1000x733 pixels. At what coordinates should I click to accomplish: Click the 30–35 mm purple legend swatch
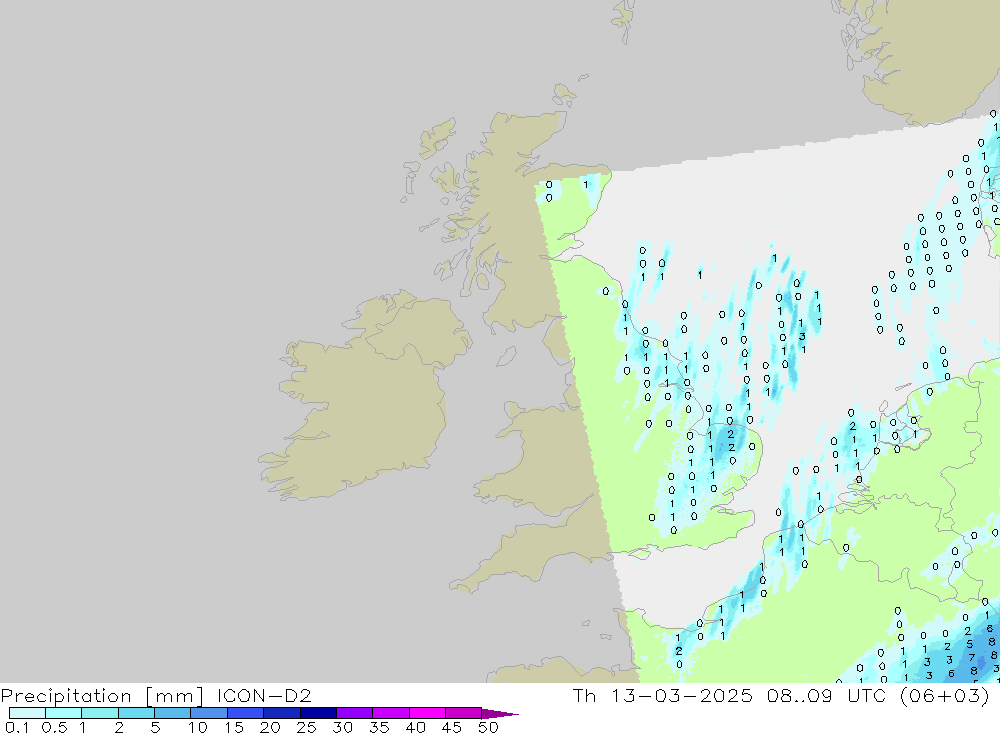(354, 713)
